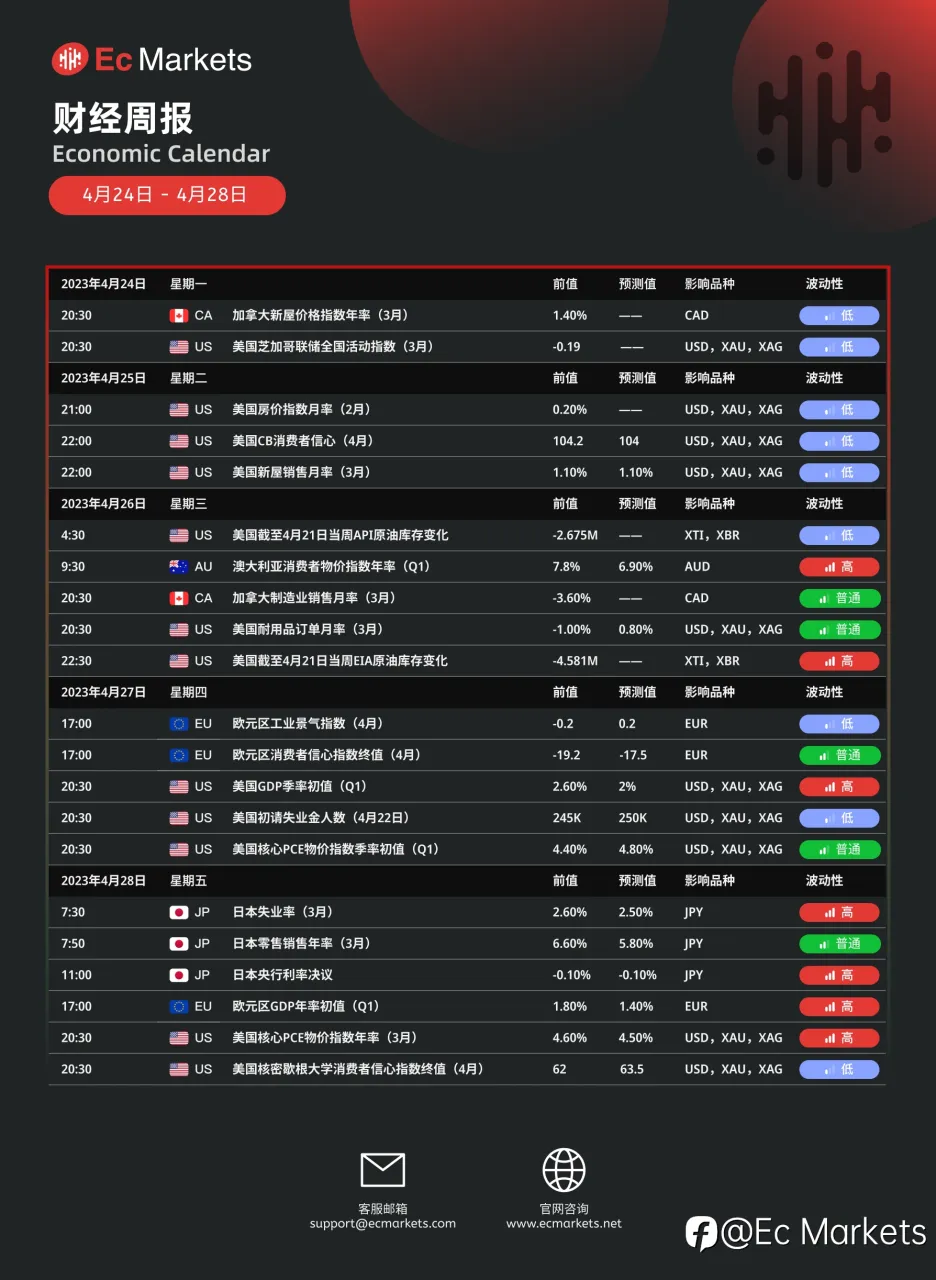This screenshot has width=936, height=1280.
Task: Select the 2023年4月24日 date header
Action: tap(103, 284)
